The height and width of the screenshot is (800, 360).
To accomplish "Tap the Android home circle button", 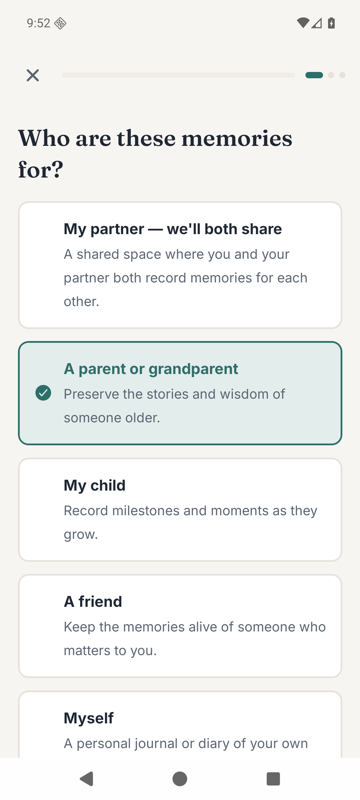I will coord(179,779).
